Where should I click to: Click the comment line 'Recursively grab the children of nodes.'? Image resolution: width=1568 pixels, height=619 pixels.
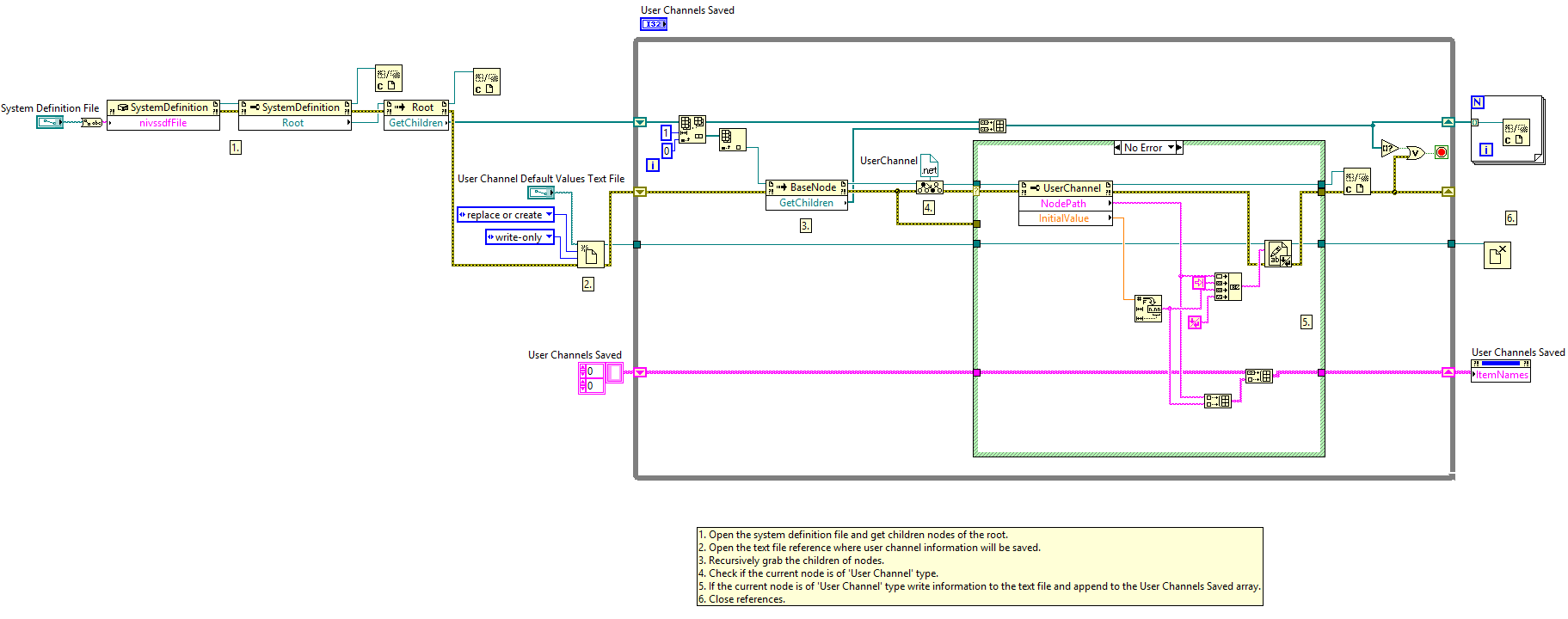[790, 561]
